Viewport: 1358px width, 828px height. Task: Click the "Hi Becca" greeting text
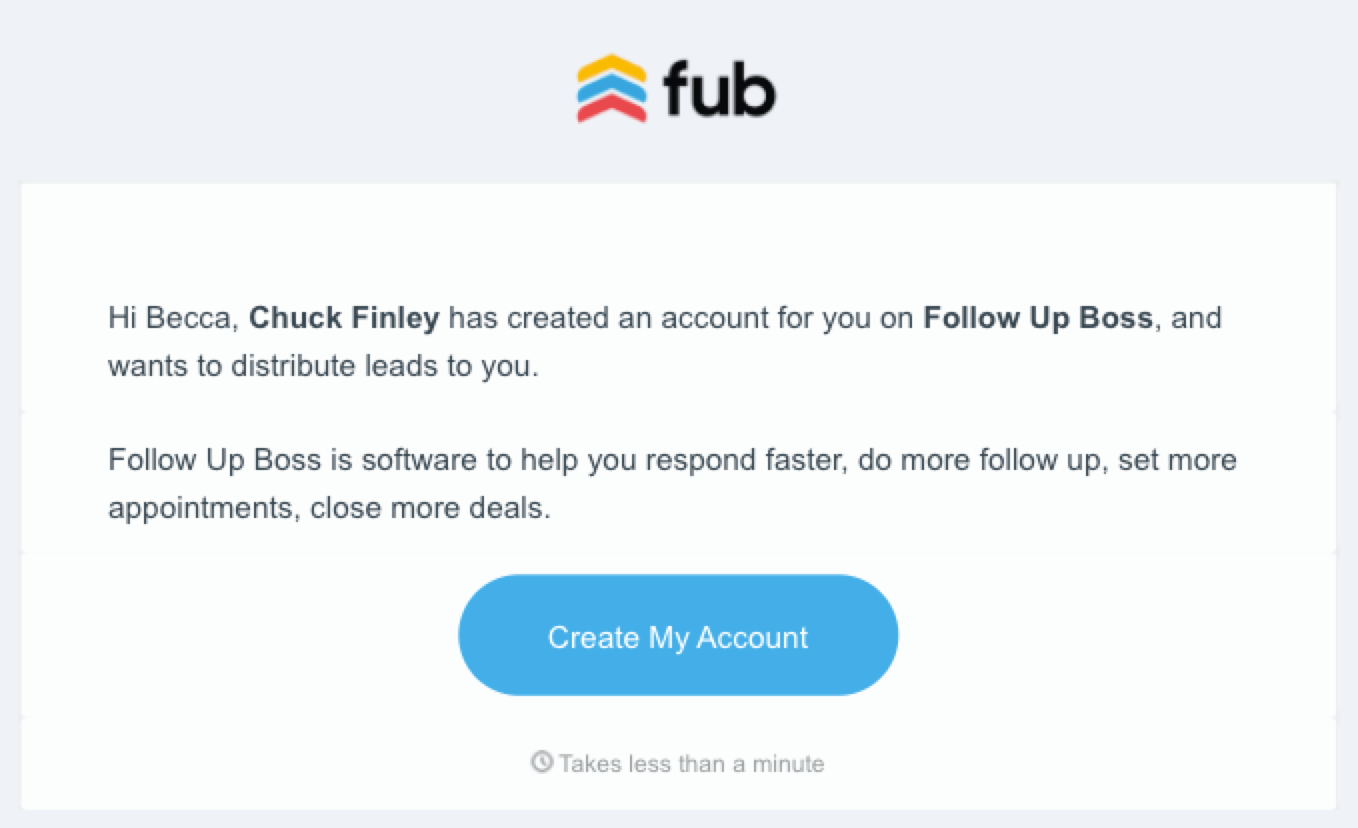pyautogui.click(x=173, y=319)
